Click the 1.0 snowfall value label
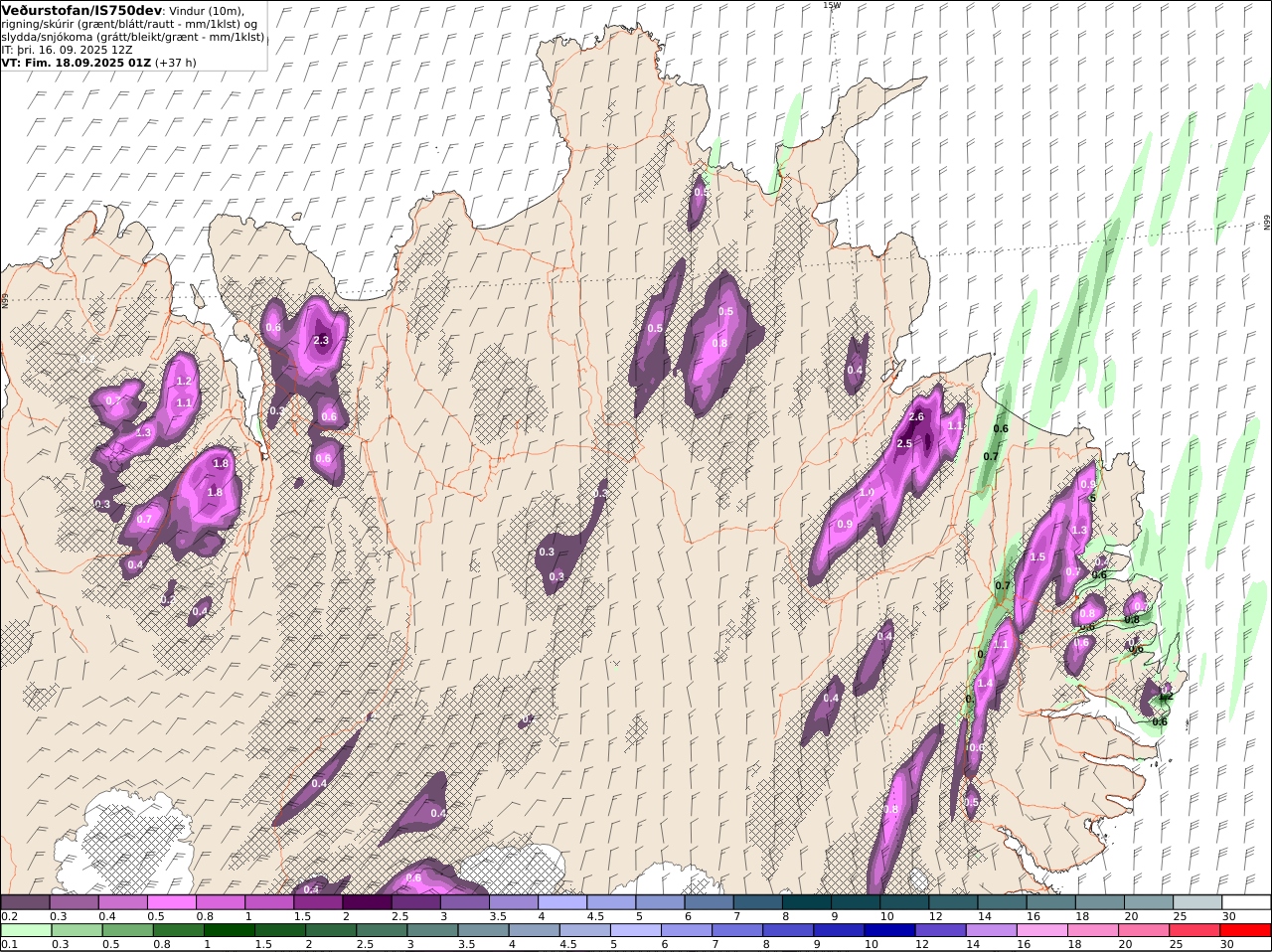 (867, 492)
